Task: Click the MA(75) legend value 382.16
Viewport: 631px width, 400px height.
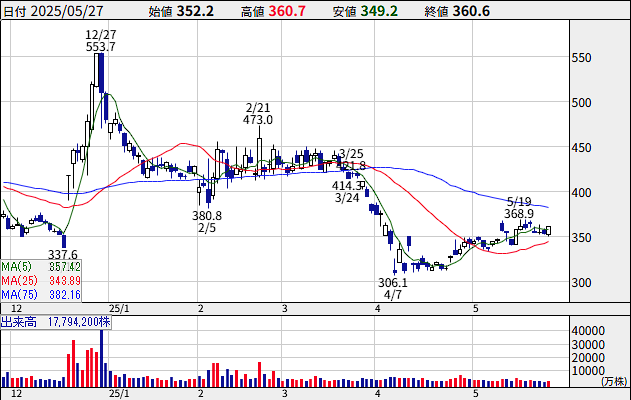Action: 65,295
